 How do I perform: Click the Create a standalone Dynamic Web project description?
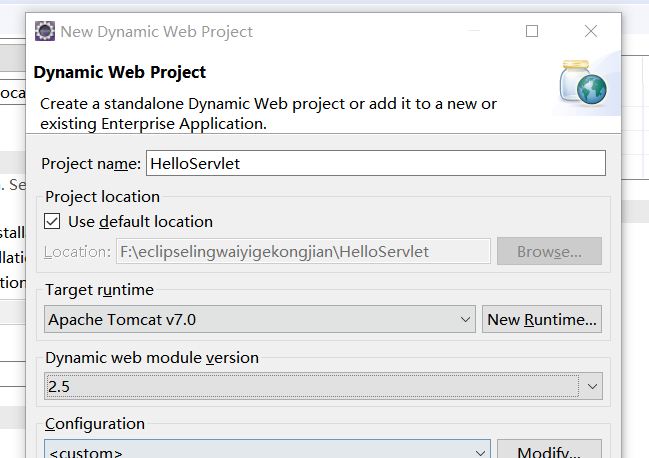click(268, 113)
